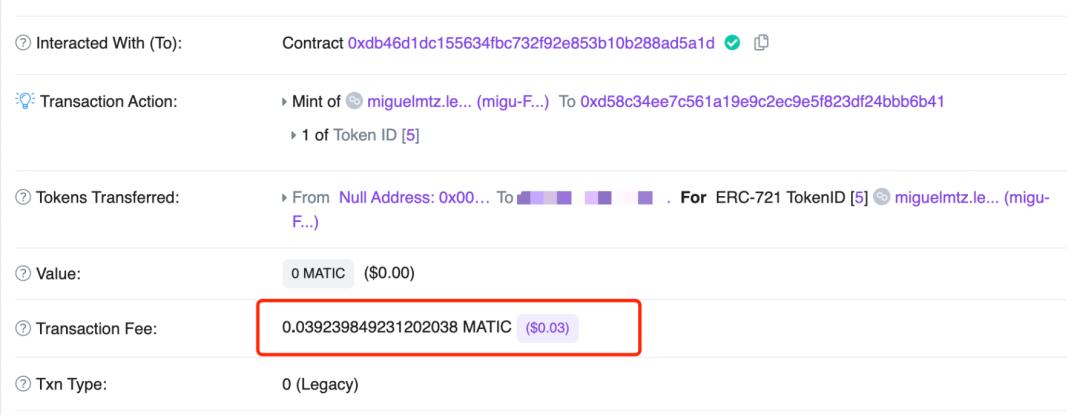Expand the Mint of arrow
1080x415 pixels.
tap(284, 102)
